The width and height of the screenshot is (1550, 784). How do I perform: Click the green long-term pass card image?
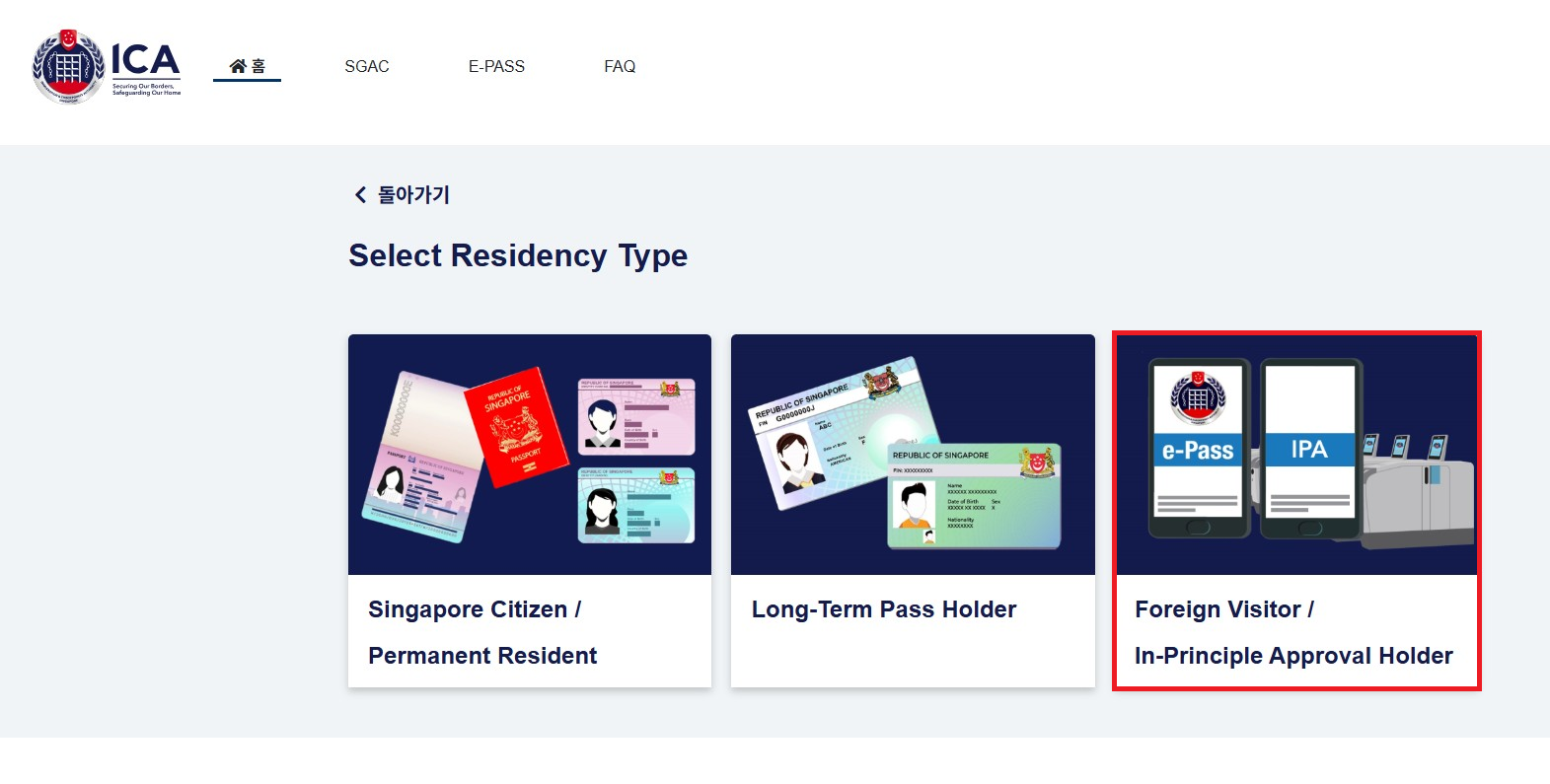(x=974, y=496)
